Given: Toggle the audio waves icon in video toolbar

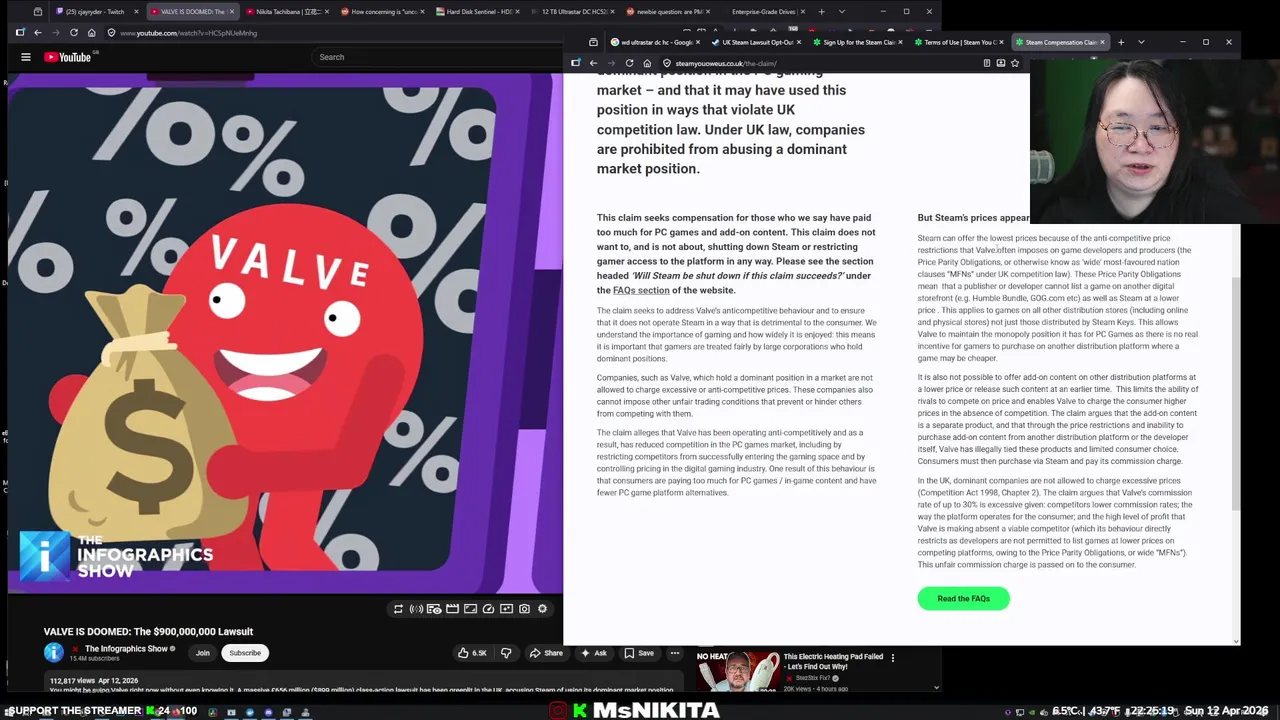Looking at the screenshot, I should coord(416,609).
